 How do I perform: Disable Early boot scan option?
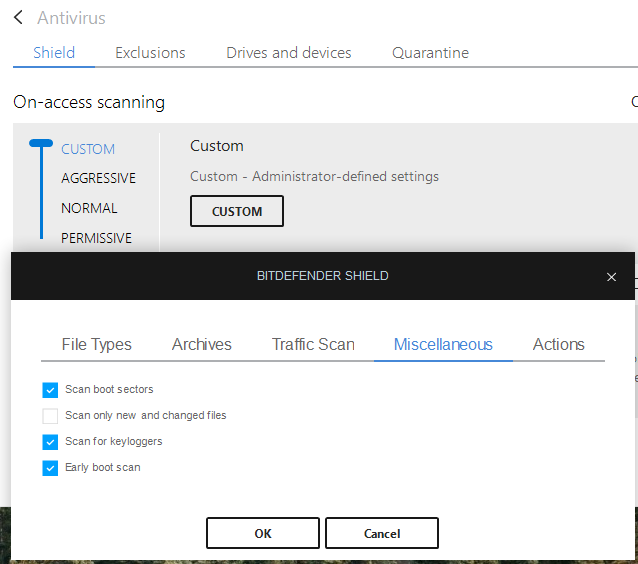coord(51,468)
